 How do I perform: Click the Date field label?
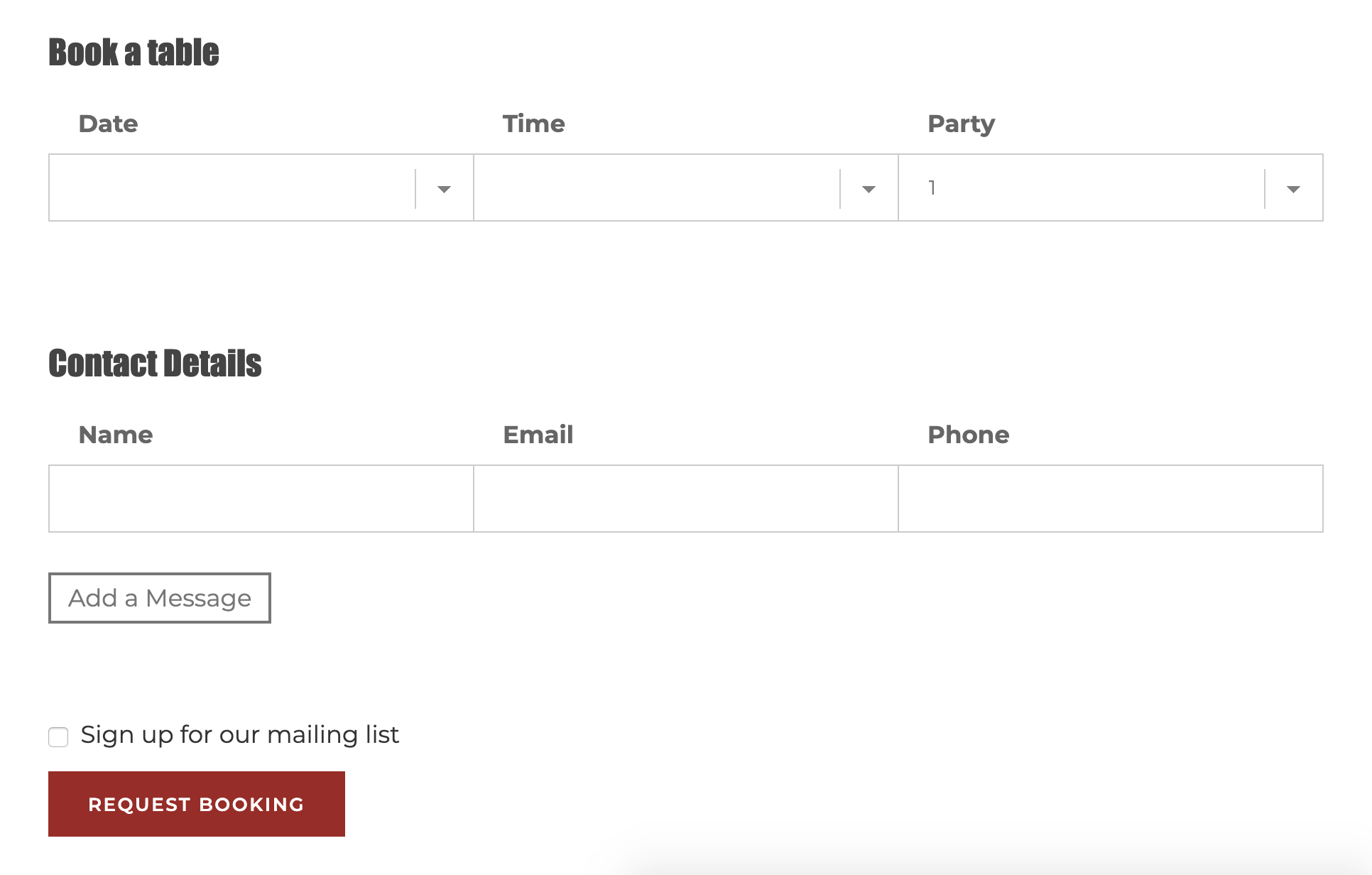pos(109,124)
